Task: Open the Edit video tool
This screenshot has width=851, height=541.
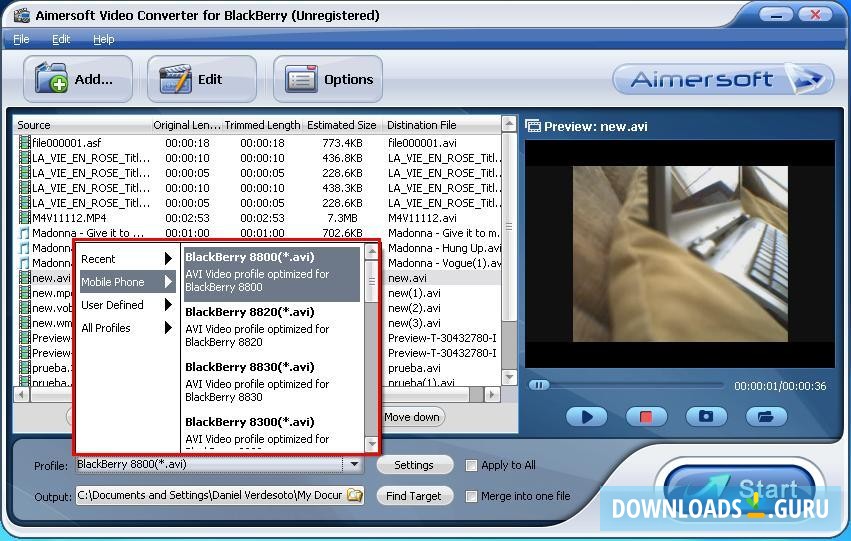Action: [x=202, y=79]
